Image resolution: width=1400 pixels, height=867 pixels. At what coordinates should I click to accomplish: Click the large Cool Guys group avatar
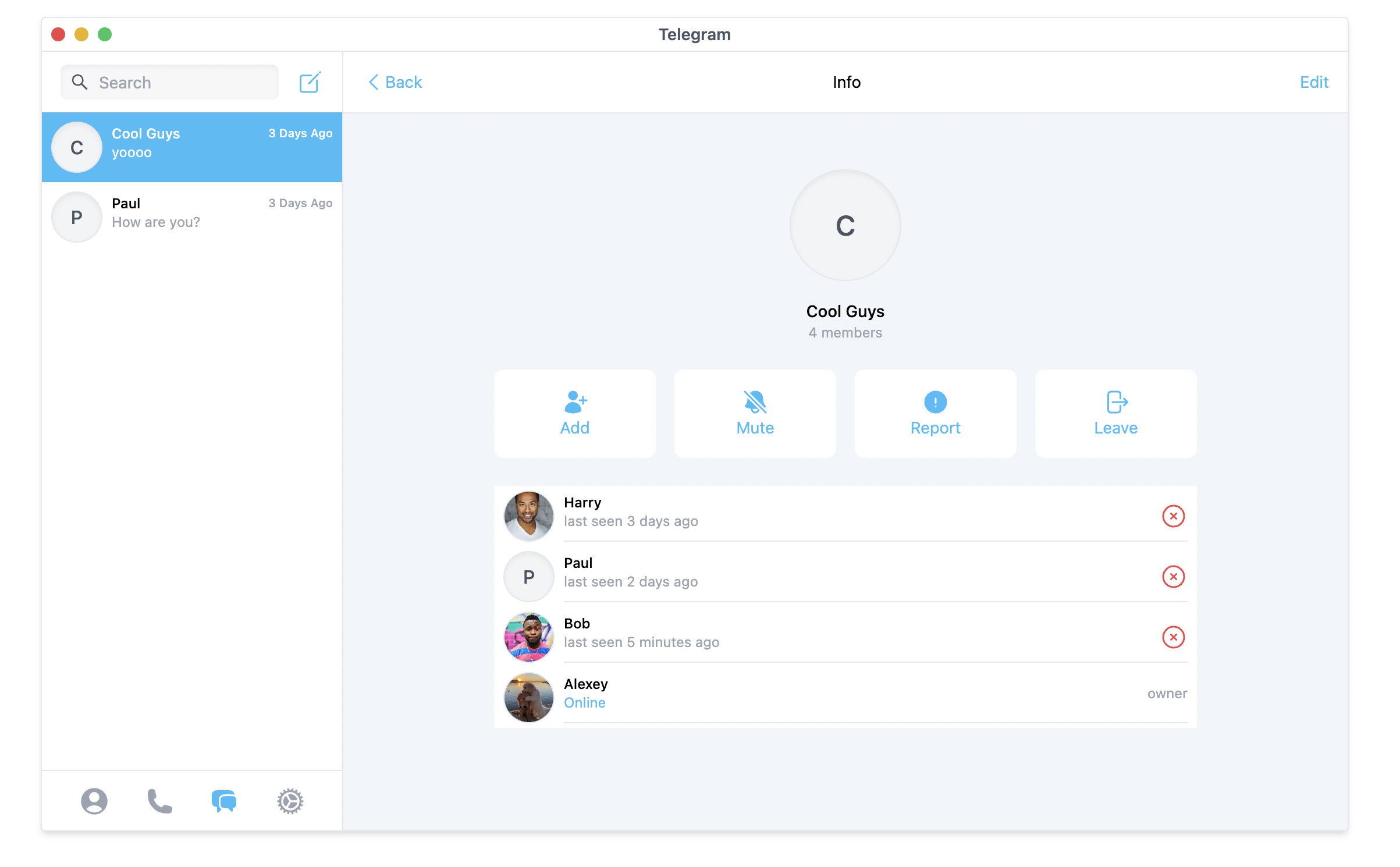(x=845, y=225)
